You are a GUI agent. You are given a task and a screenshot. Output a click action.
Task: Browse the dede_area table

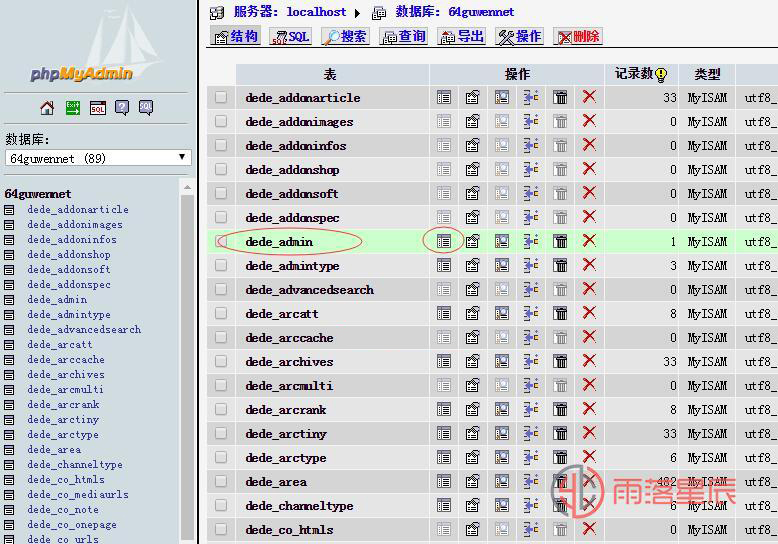pyautogui.click(x=444, y=481)
